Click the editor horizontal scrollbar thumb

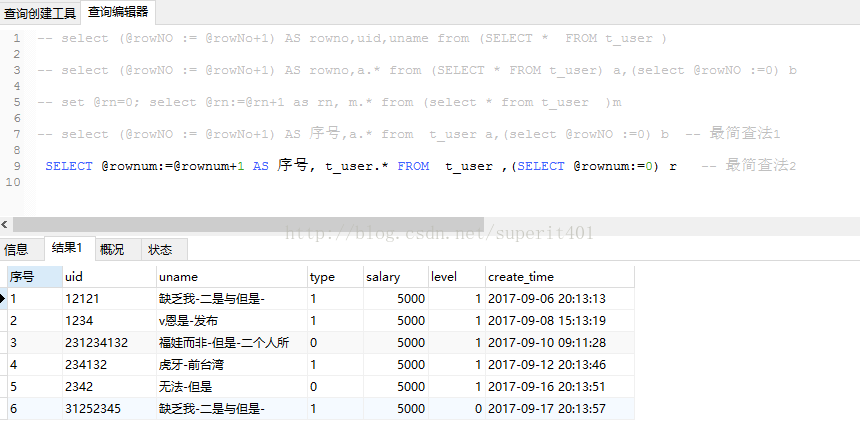click(x=248, y=224)
